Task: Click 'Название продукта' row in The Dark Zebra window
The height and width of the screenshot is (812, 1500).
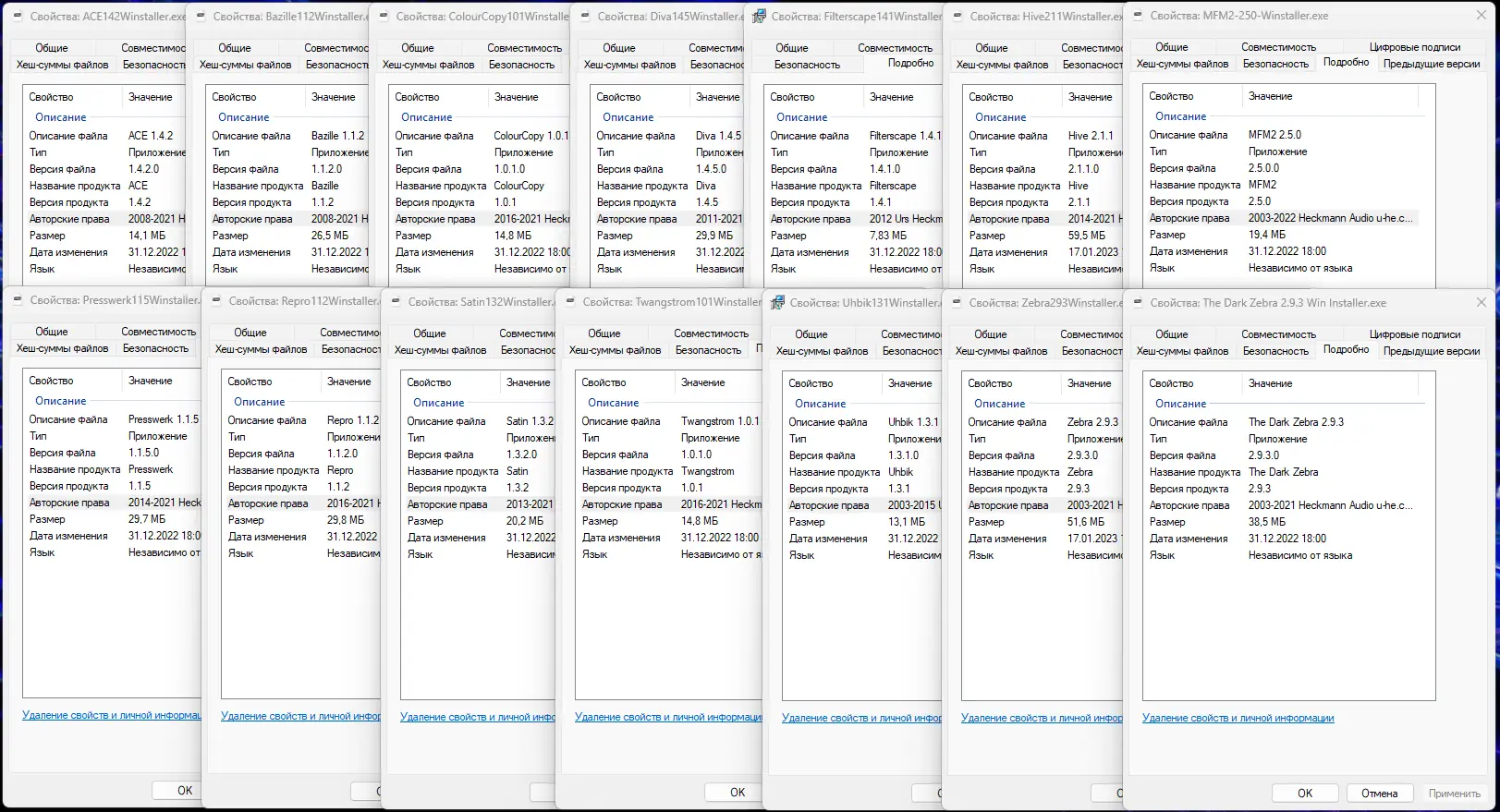Action: click(1281, 472)
